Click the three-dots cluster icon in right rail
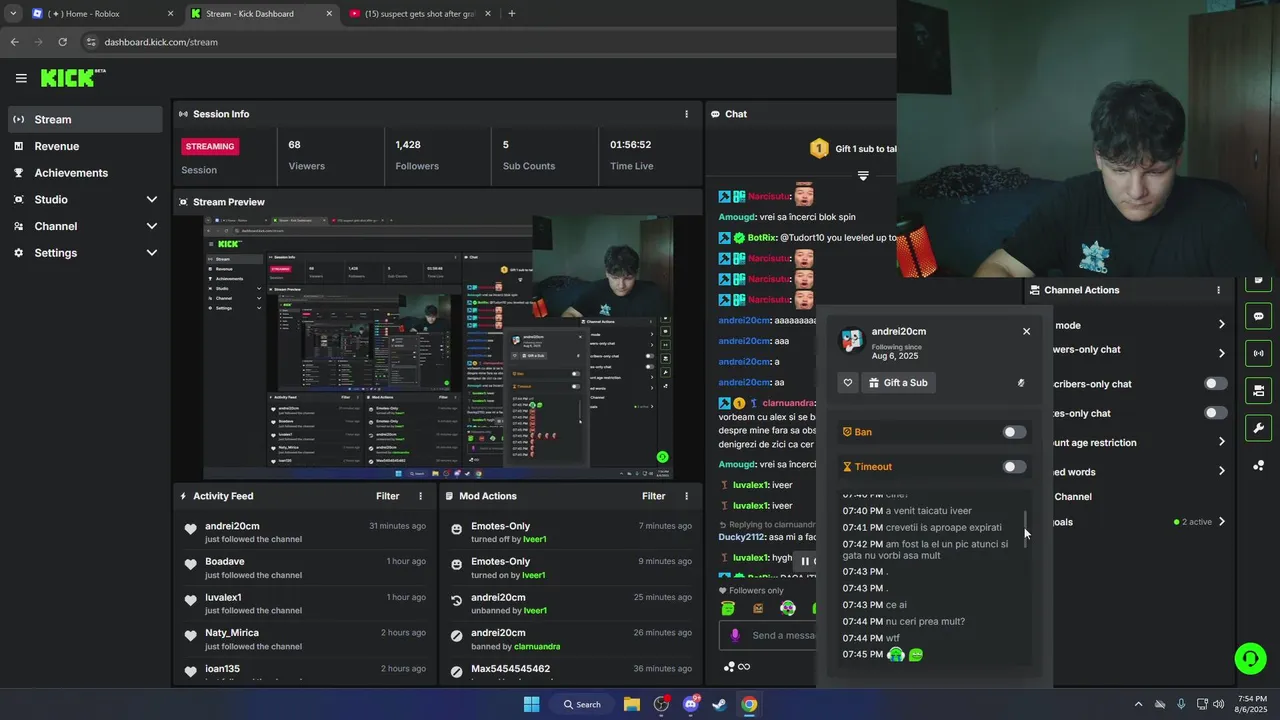The height and width of the screenshot is (720, 1280). [1258, 466]
